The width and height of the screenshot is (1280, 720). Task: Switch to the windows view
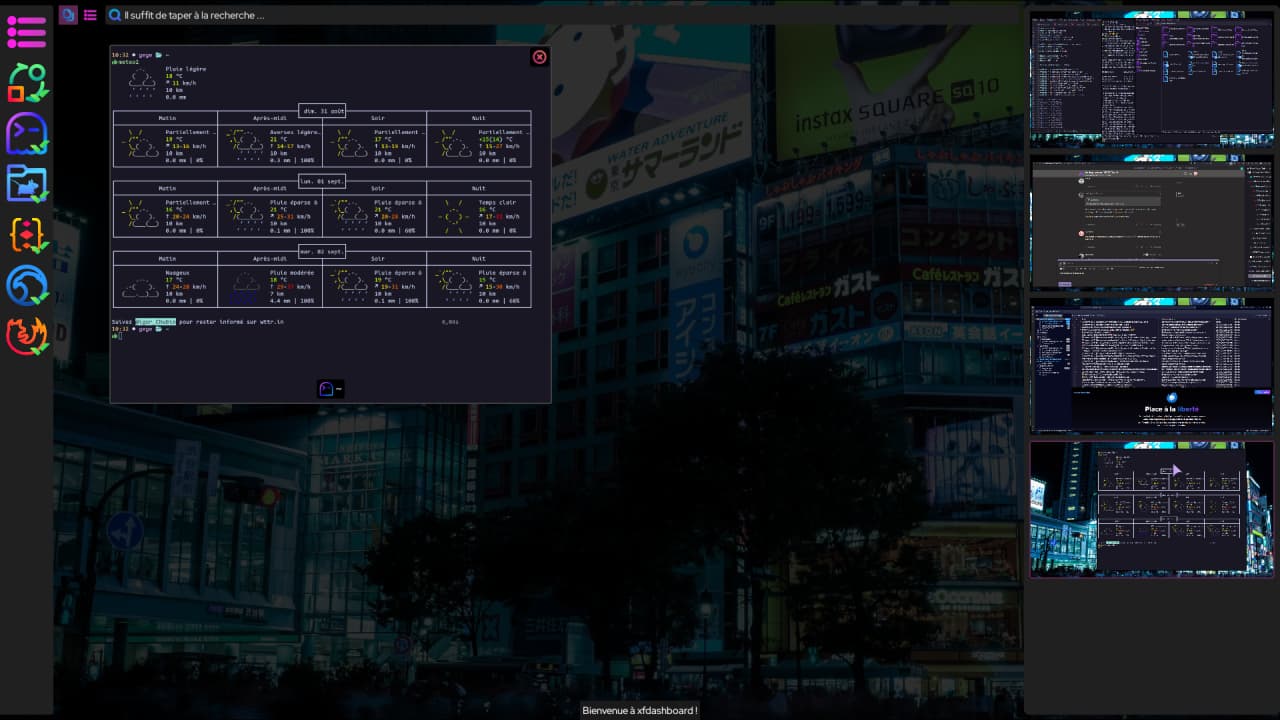pyautogui.click(x=68, y=15)
